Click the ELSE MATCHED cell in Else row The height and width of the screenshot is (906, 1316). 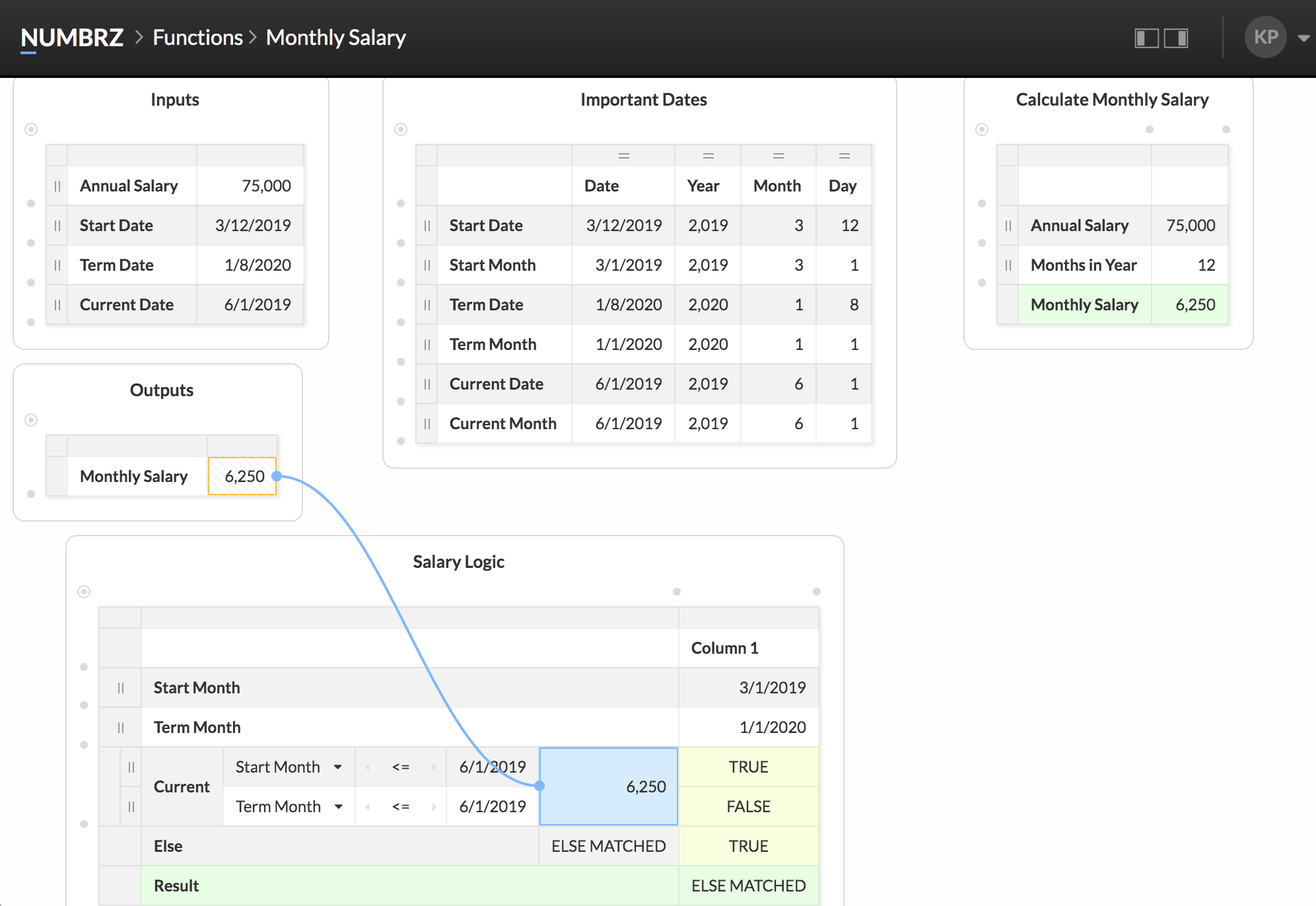(x=609, y=846)
